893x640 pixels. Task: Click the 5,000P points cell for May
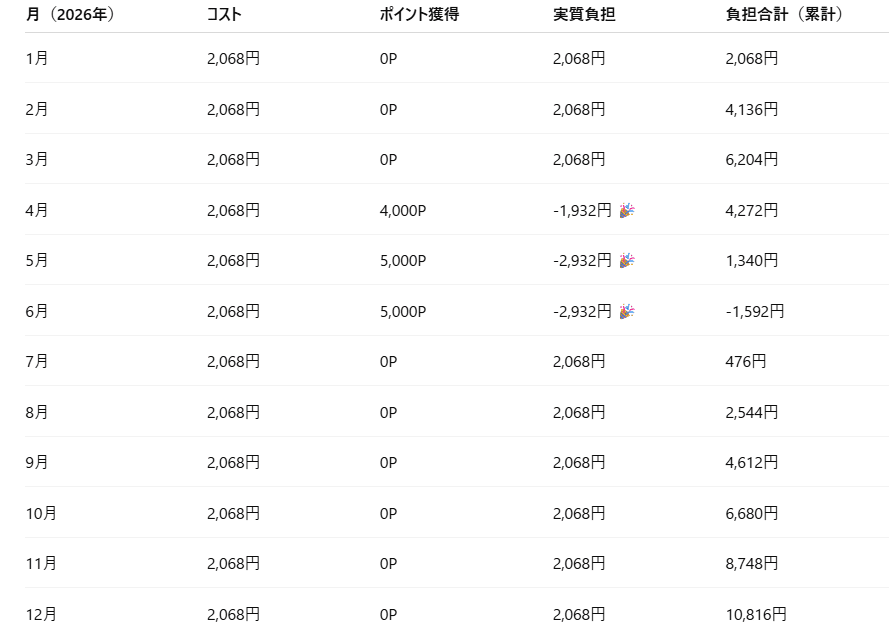click(403, 260)
